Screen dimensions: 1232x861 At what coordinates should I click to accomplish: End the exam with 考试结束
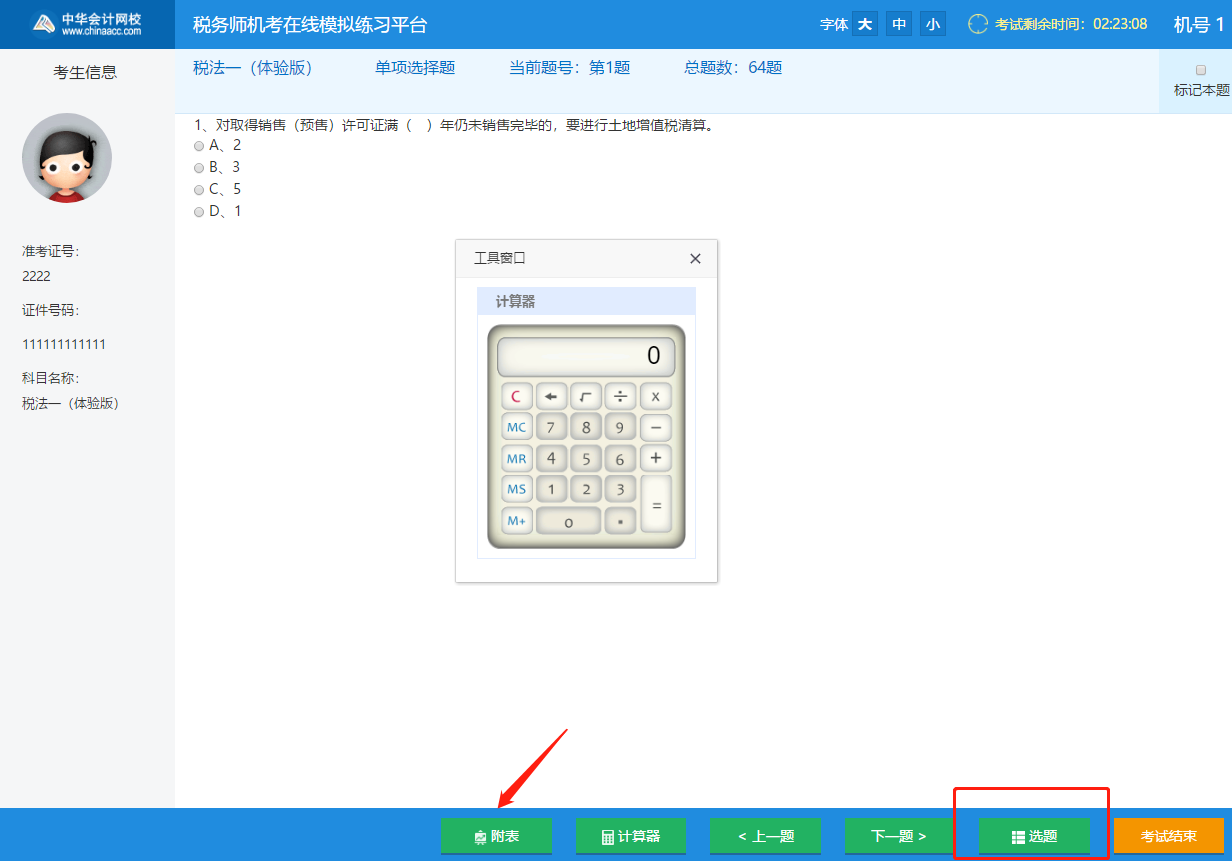[x=1168, y=836]
